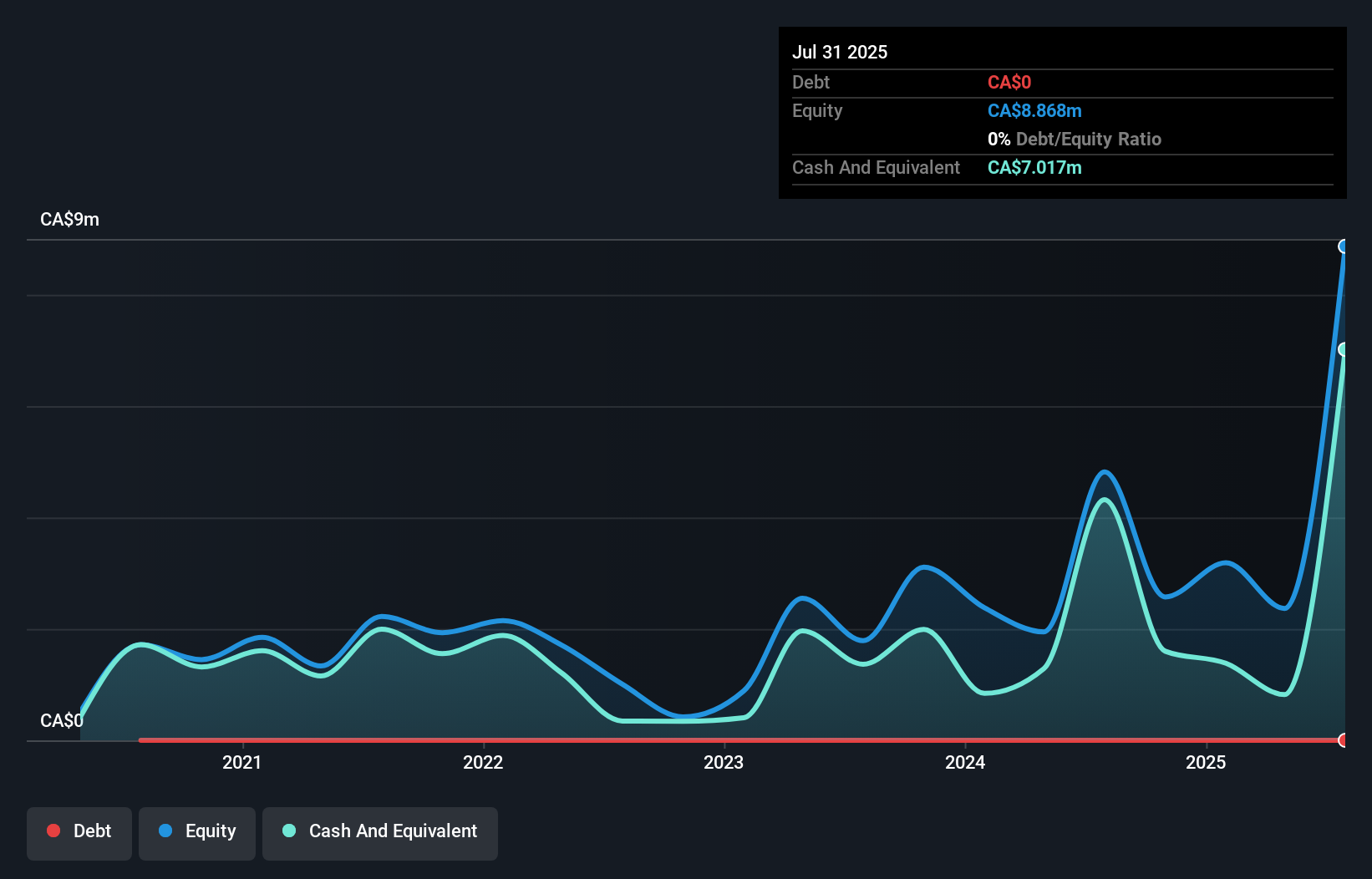The height and width of the screenshot is (879, 1372).
Task: Select the teal Cash endpoint marker on chart
Action: pyautogui.click(x=1344, y=349)
